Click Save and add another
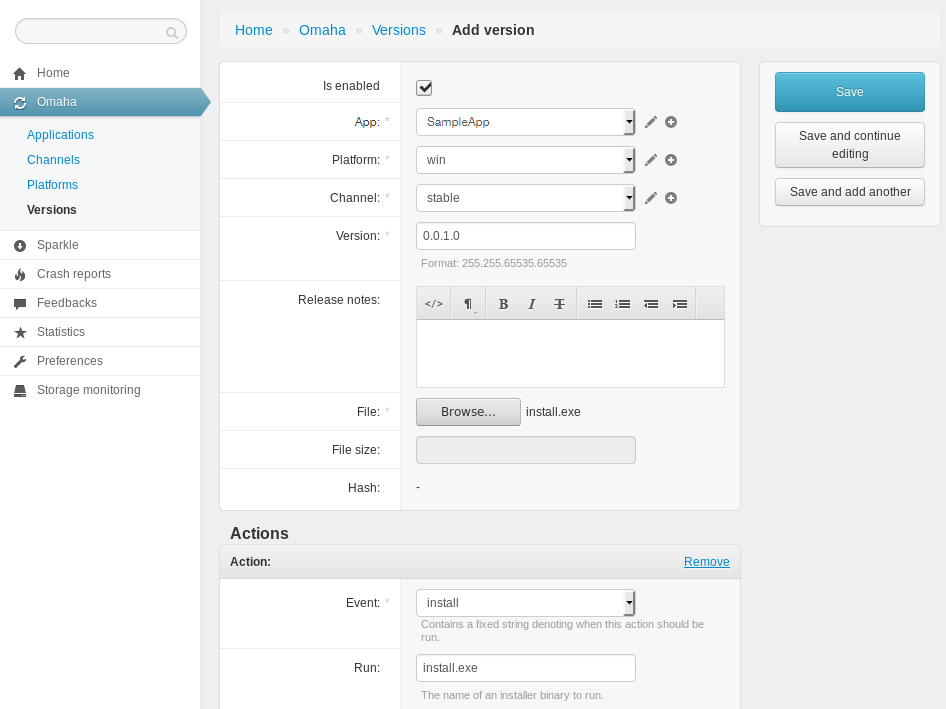 (x=849, y=192)
